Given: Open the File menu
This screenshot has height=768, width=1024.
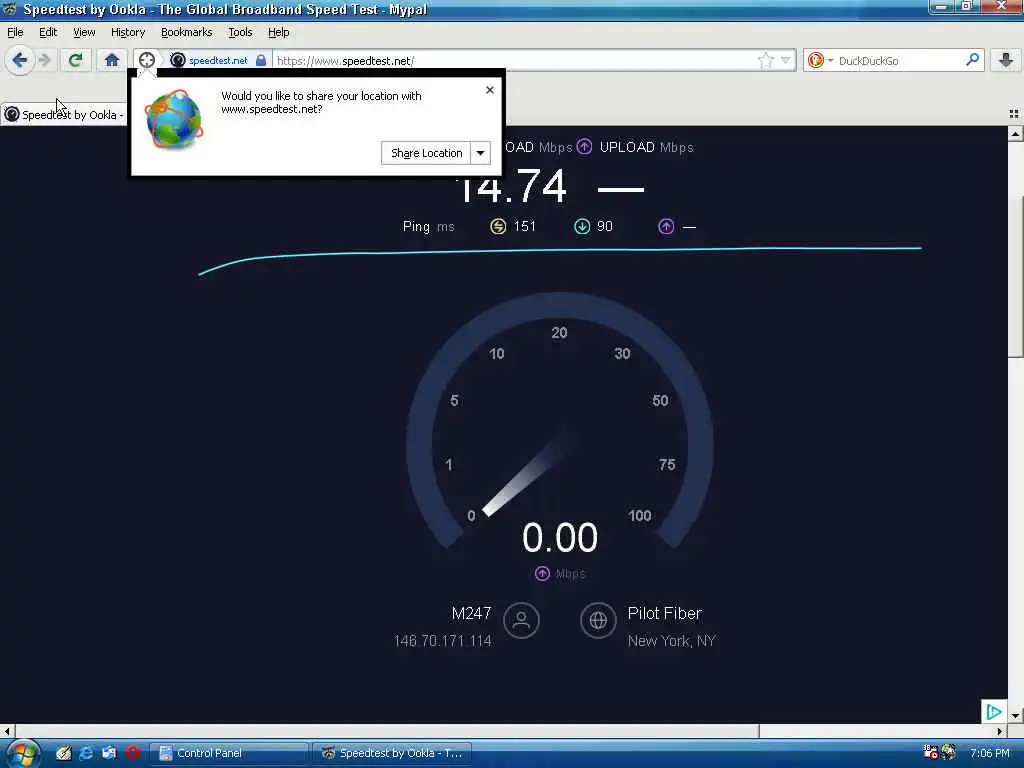Looking at the screenshot, I should click(15, 32).
